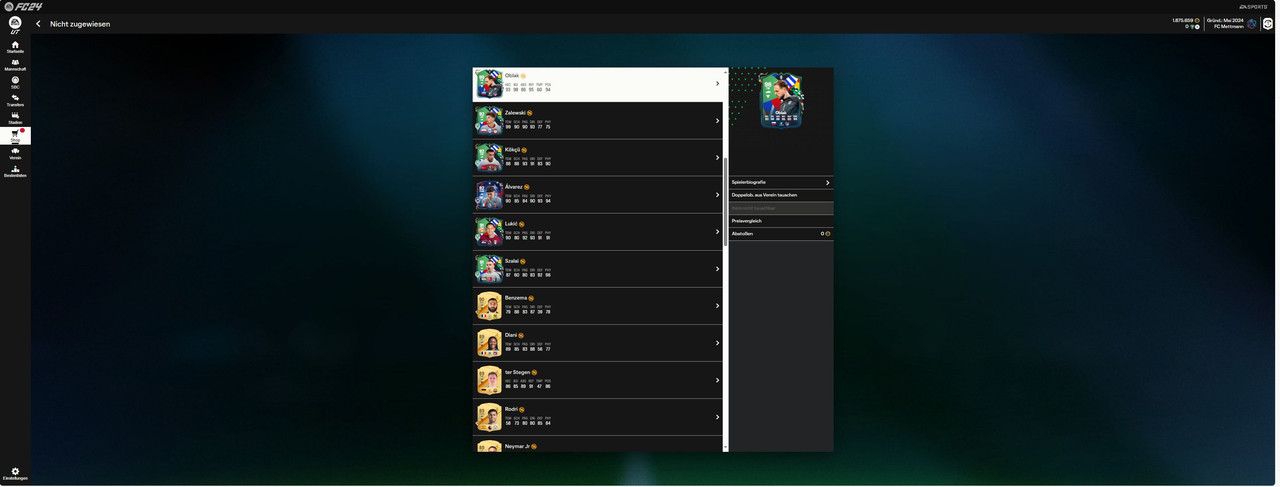This screenshot has width=1280, height=487.
Task: Click the coin icon next to Benzema's name
Action: (x=531, y=298)
